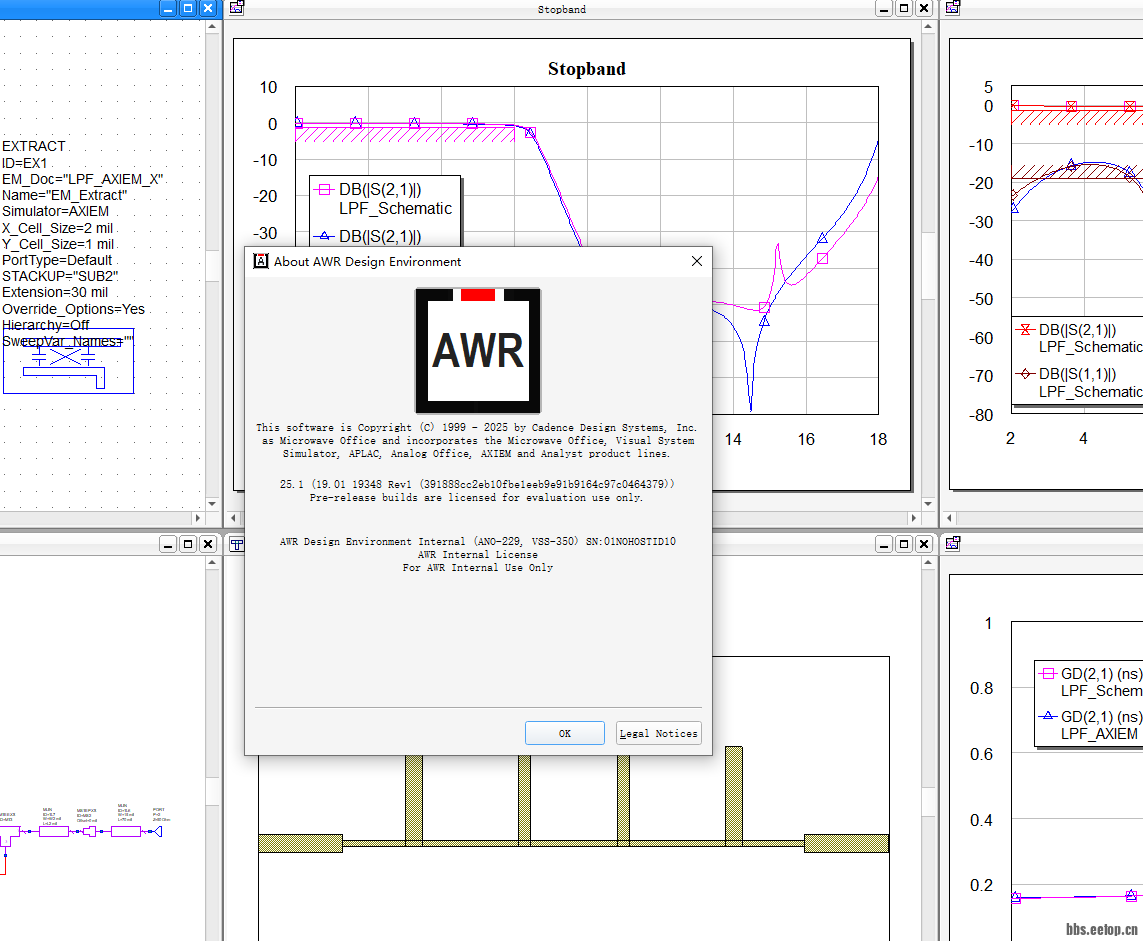1143x941 pixels.
Task: Click the top-right graph window icon
Action: click(x=952, y=8)
